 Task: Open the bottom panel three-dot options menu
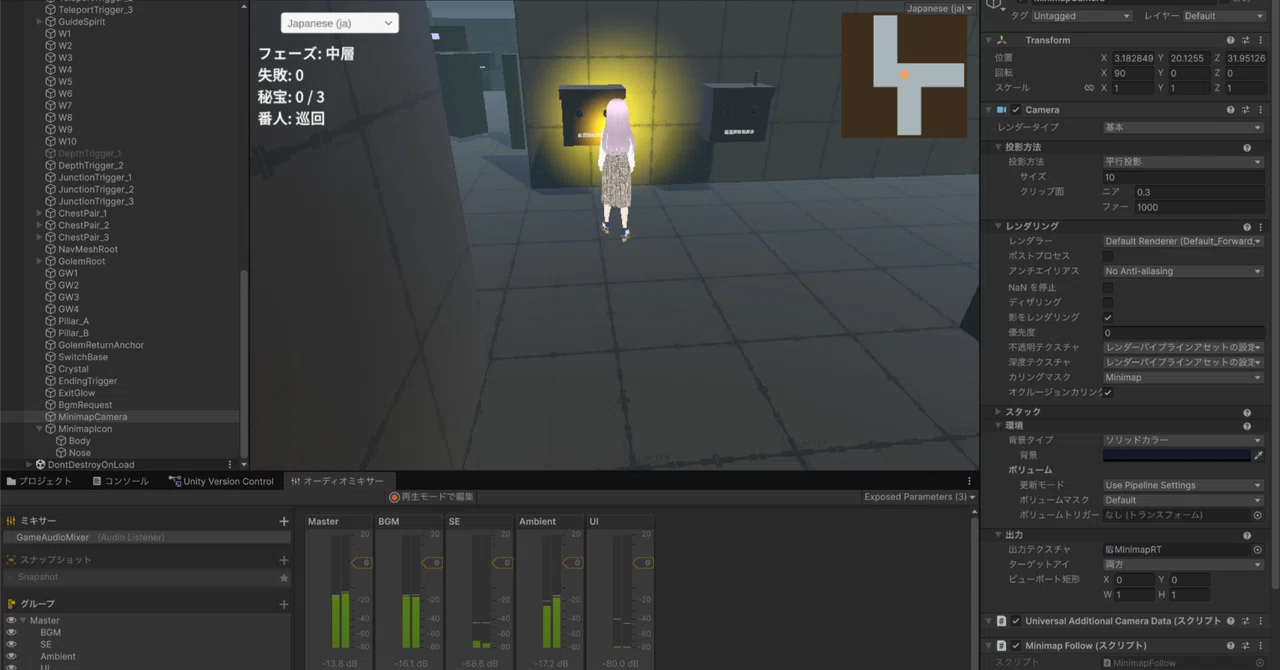click(x=968, y=481)
